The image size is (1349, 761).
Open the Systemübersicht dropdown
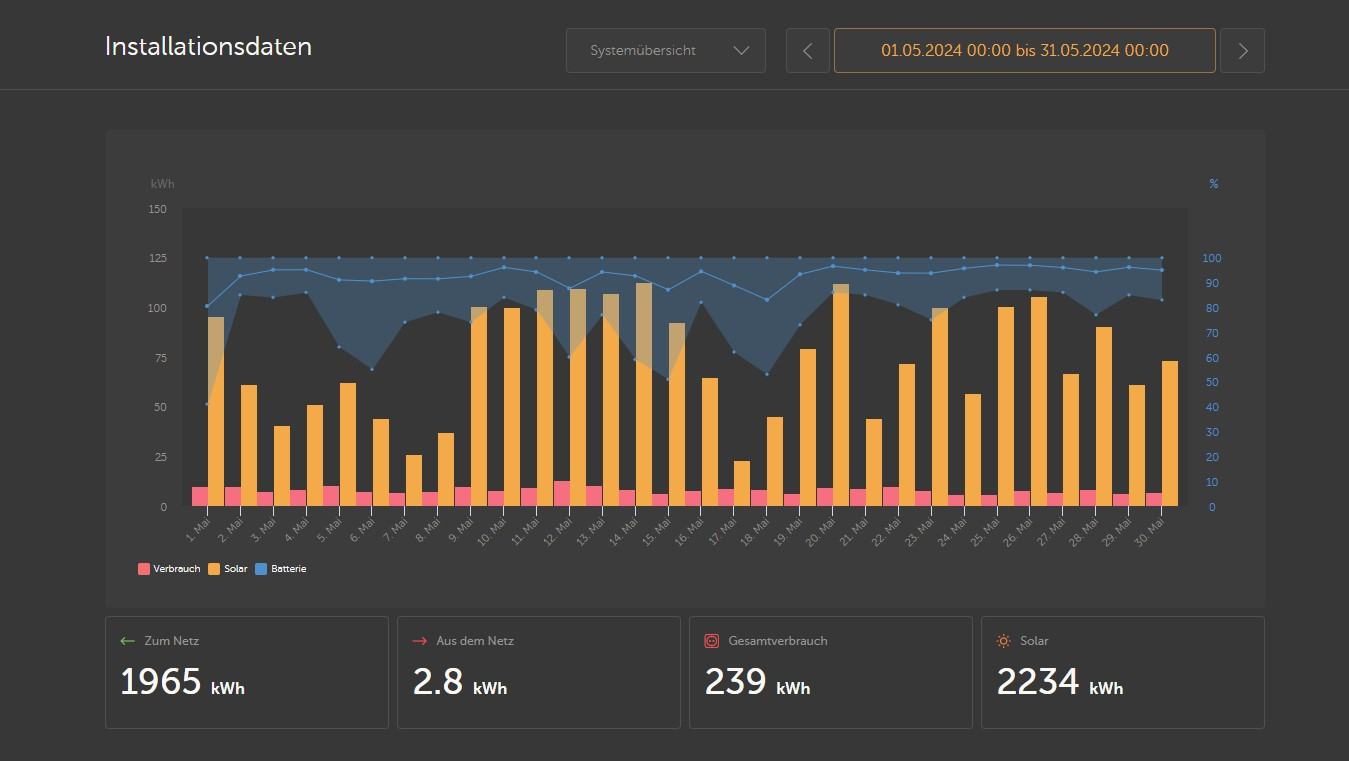[666, 50]
